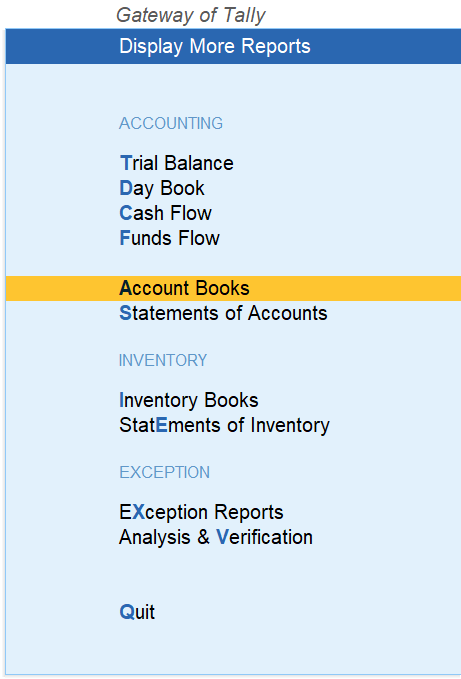
Task: Click the Gateway of Tally breadcrumb text
Action: coord(190,16)
